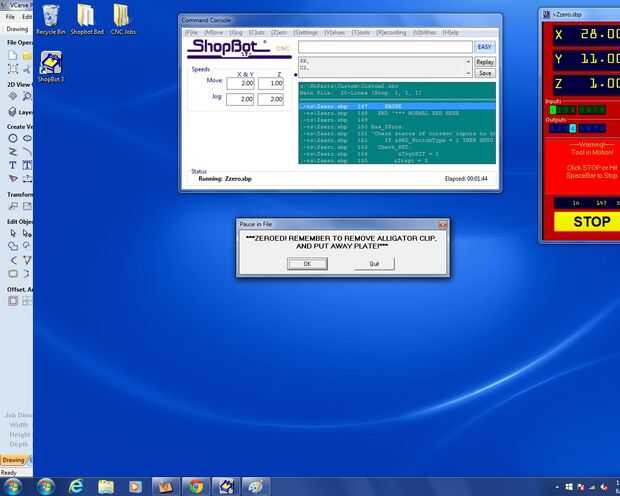The width and height of the screenshot is (620, 496).
Task: Click the VCarve new file icon
Action: tap(13, 55)
